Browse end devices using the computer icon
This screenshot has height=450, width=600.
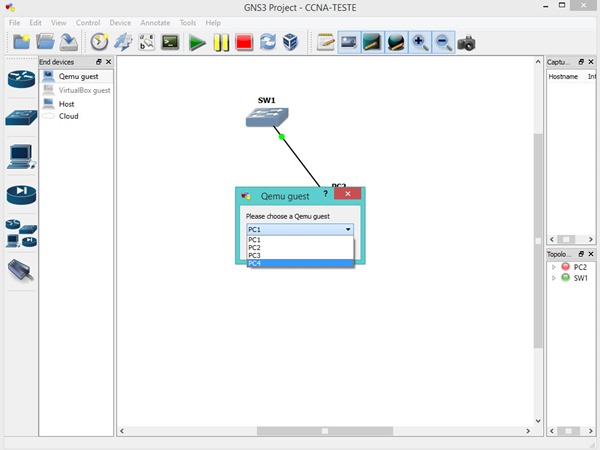tap(21, 157)
